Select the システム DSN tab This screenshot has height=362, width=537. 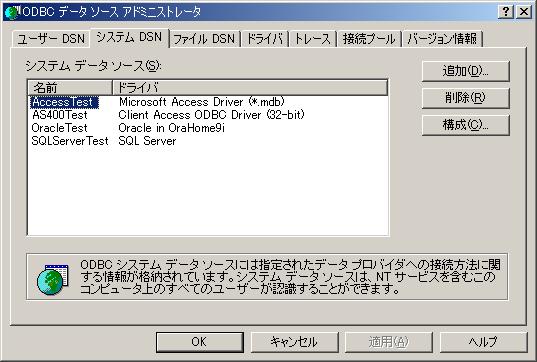click(129, 37)
